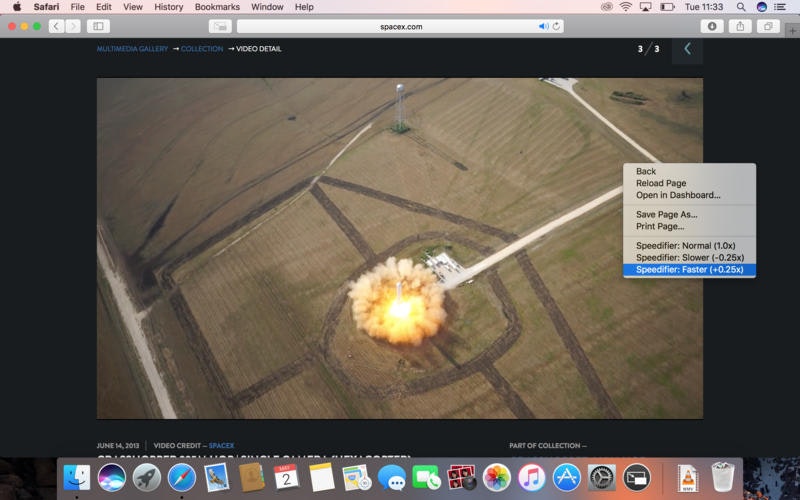Viewport: 800px width, 500px height.
Task: Open Photo Booth icon in Dock
Action: [x=461, y=478]
